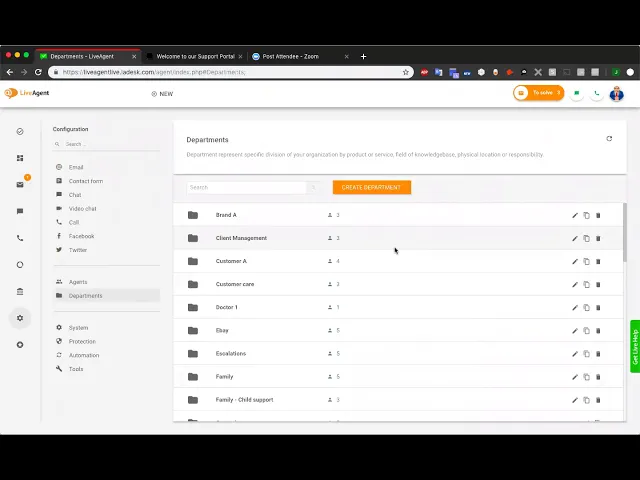Screen dimensions: 640x480
Task: Click the plus circle extensions icon in sidebar
Action: tap(20, 345)
